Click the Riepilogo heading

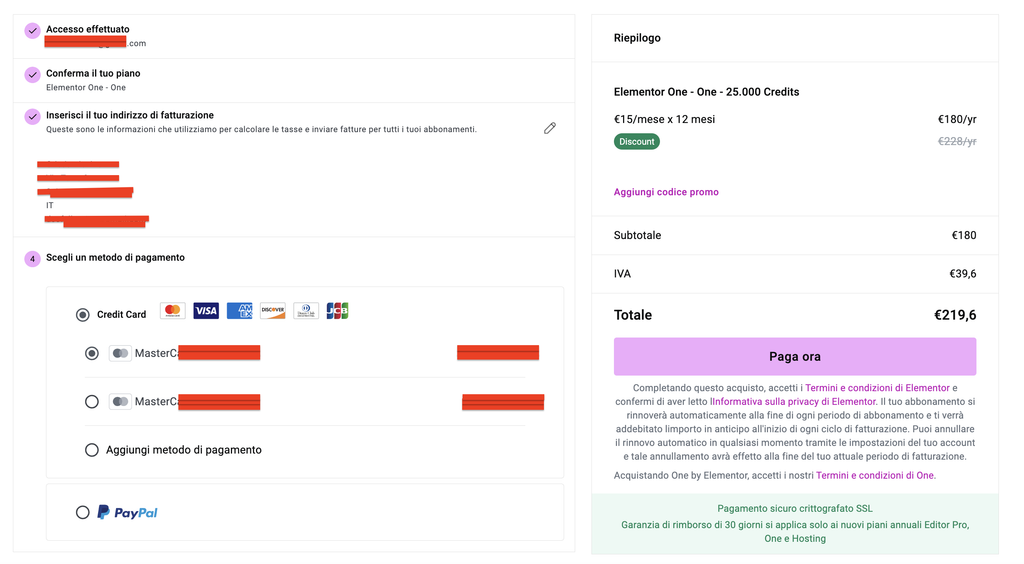(x=637, y=38)
